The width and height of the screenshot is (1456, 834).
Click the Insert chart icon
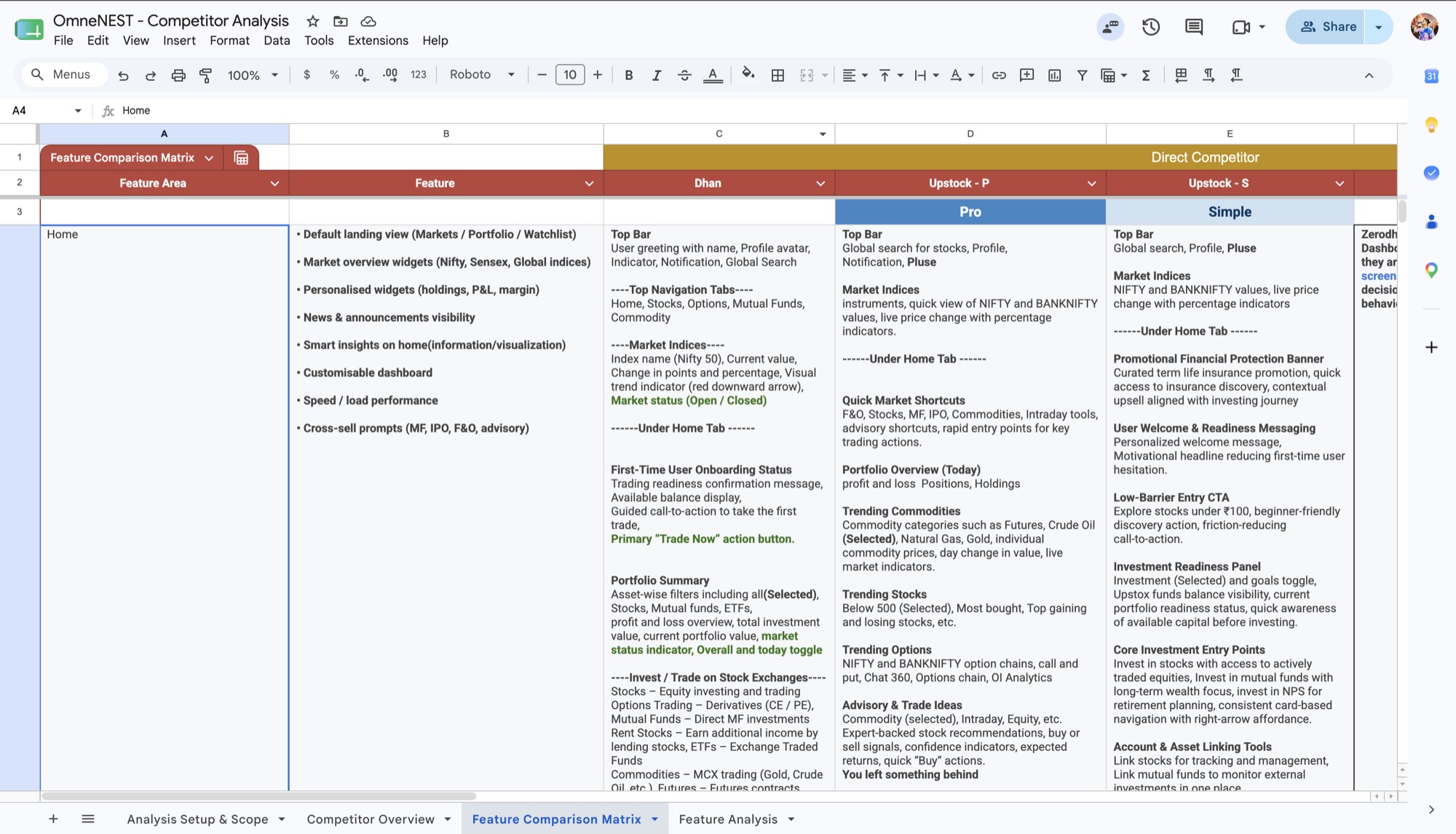(1054, 75)
